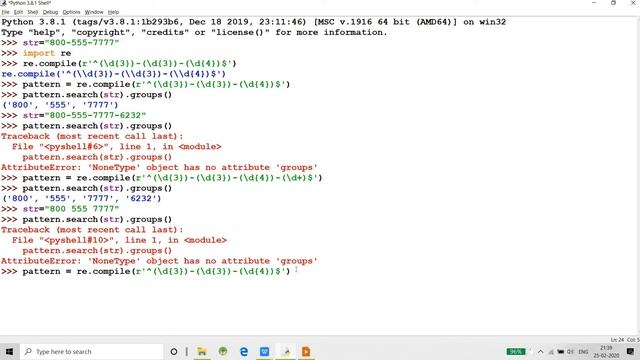Click the orange media player taskbar icon
Screen dimensions: 640x360
306,351
